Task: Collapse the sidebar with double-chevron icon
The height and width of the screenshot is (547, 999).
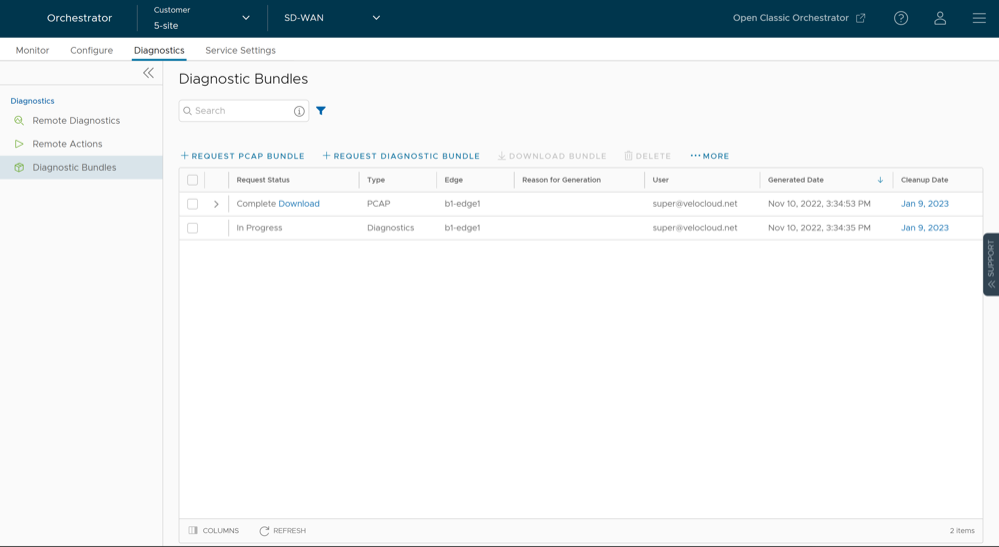Action: click(x=148, y=73)
